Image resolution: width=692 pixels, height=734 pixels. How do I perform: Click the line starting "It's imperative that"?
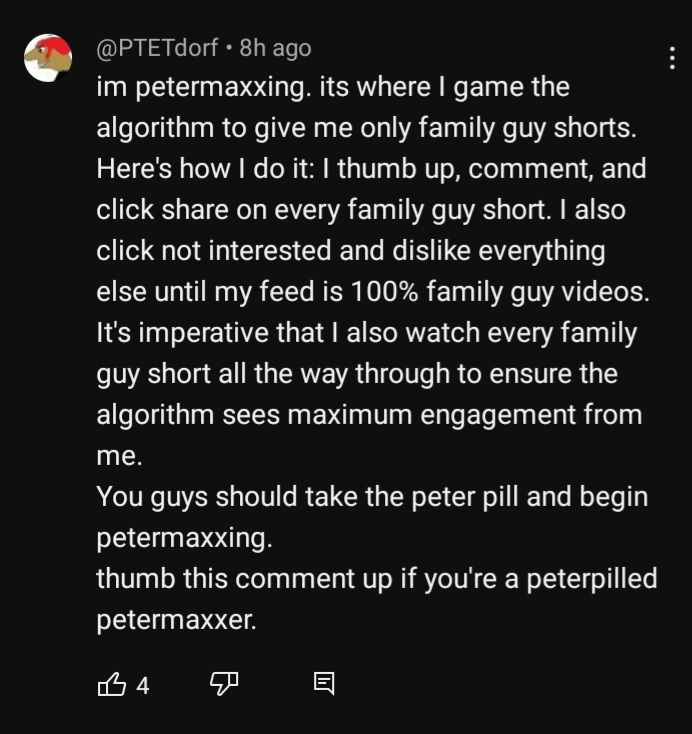pyautogui.click(x=366, y=333)
